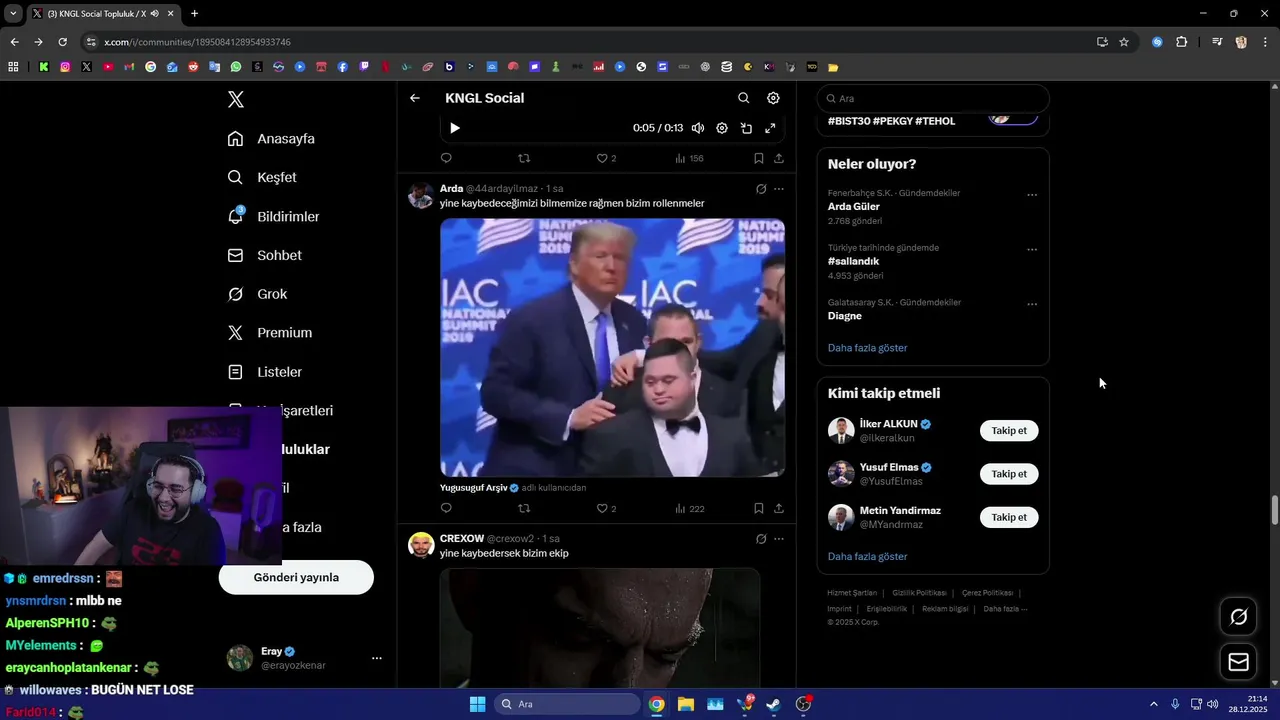Screen dimensions: 1280x720
Task: Bookmark Arda's post
Action: coord(759,508)
